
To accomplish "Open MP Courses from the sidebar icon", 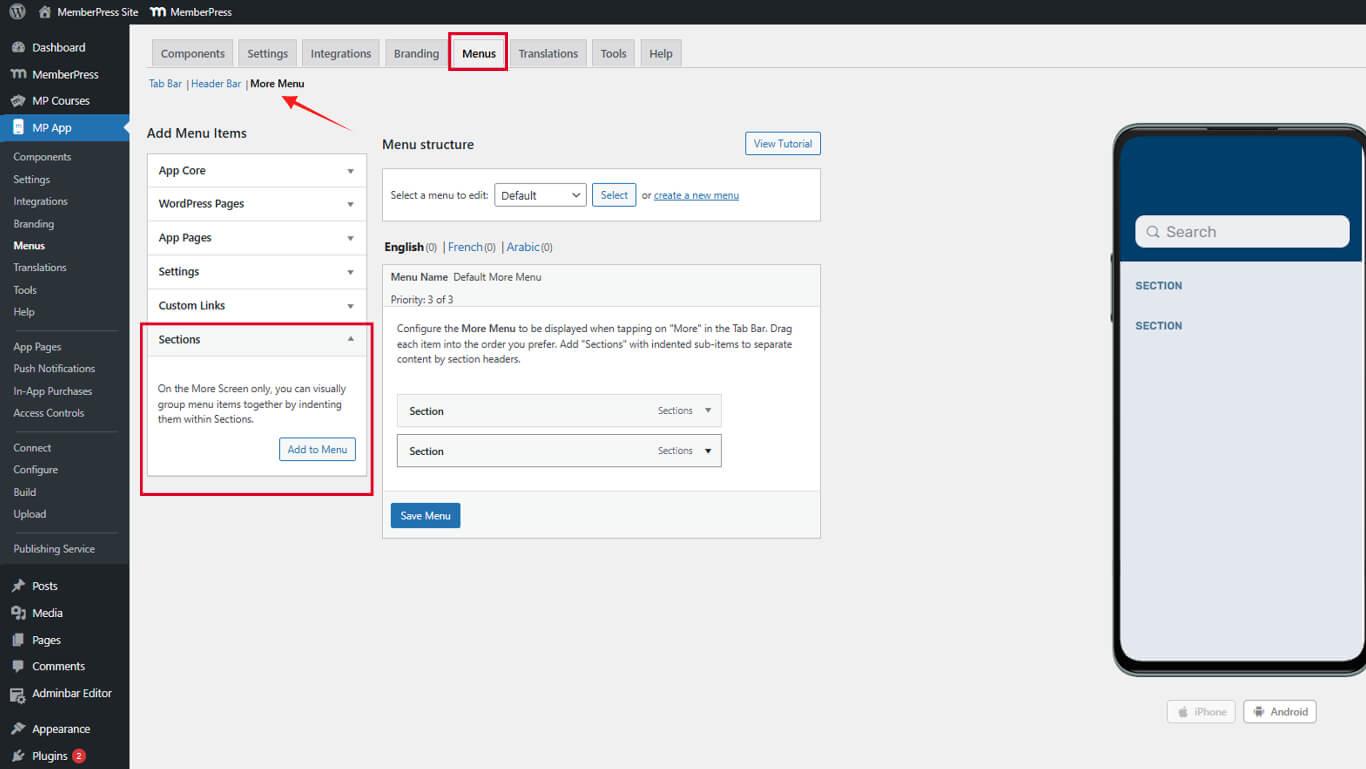I will 18,101.
